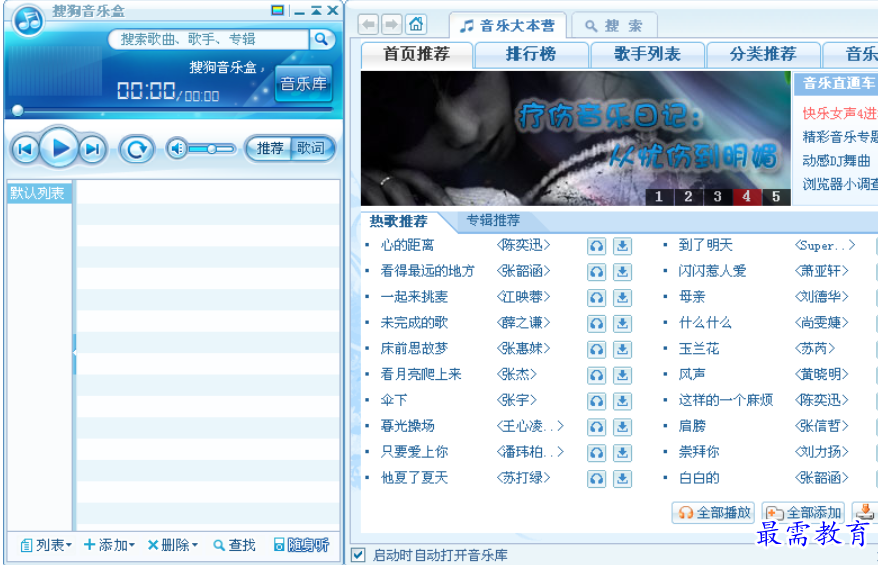
Task: Download 一起来挑麦 via download icon
Action: (622, 298)
